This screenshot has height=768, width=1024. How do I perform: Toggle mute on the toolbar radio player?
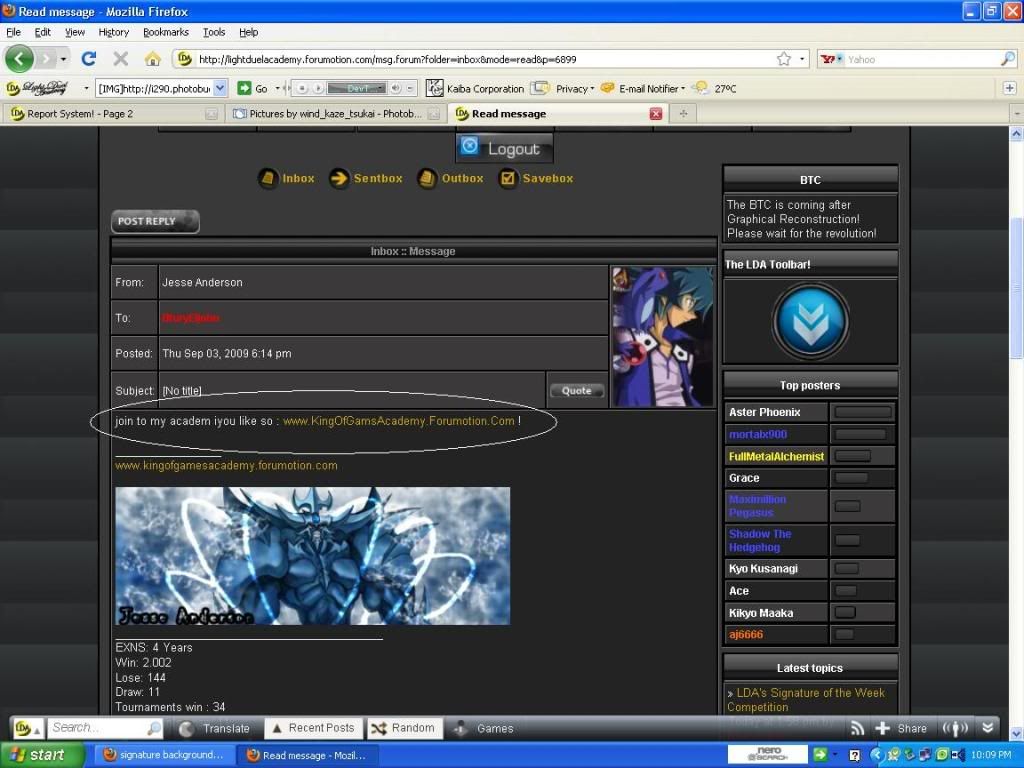tap(396, 88)
